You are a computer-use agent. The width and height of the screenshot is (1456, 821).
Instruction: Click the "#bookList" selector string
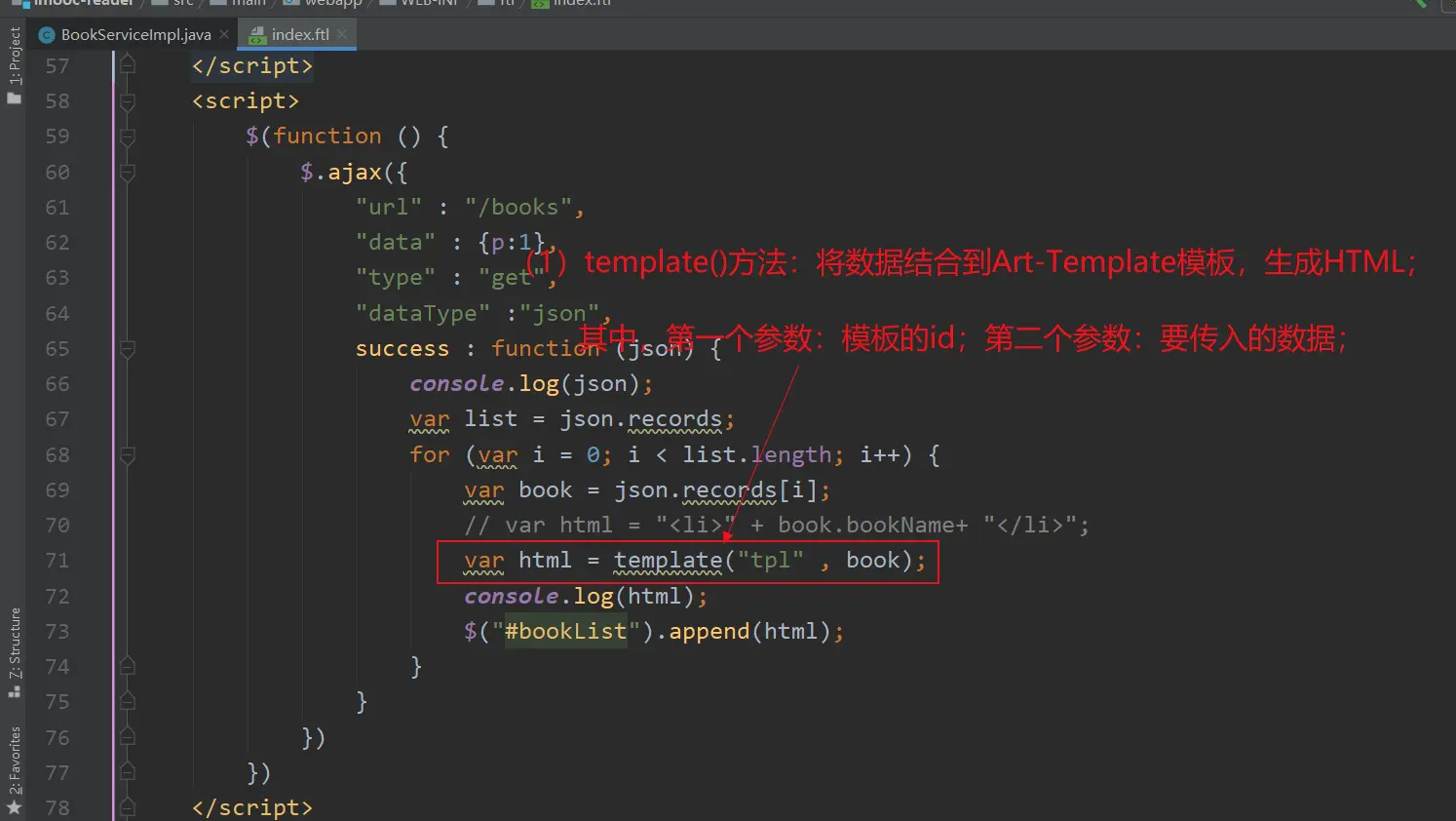565,631
